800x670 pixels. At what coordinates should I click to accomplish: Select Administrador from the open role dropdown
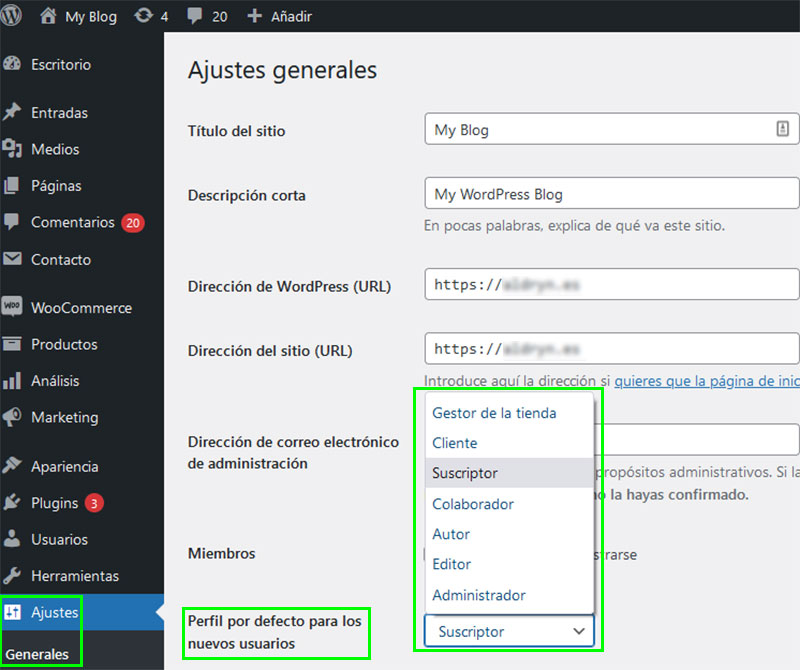478,595
